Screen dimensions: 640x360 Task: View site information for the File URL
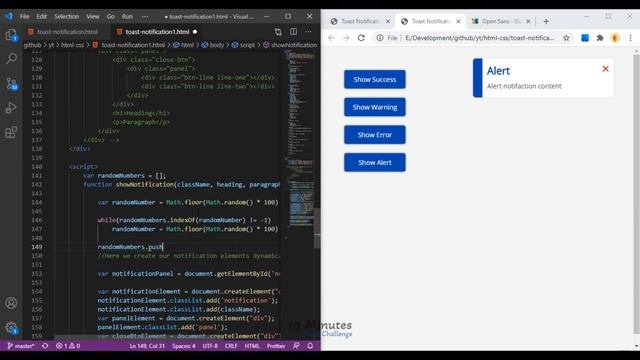[x=380, y=38]
